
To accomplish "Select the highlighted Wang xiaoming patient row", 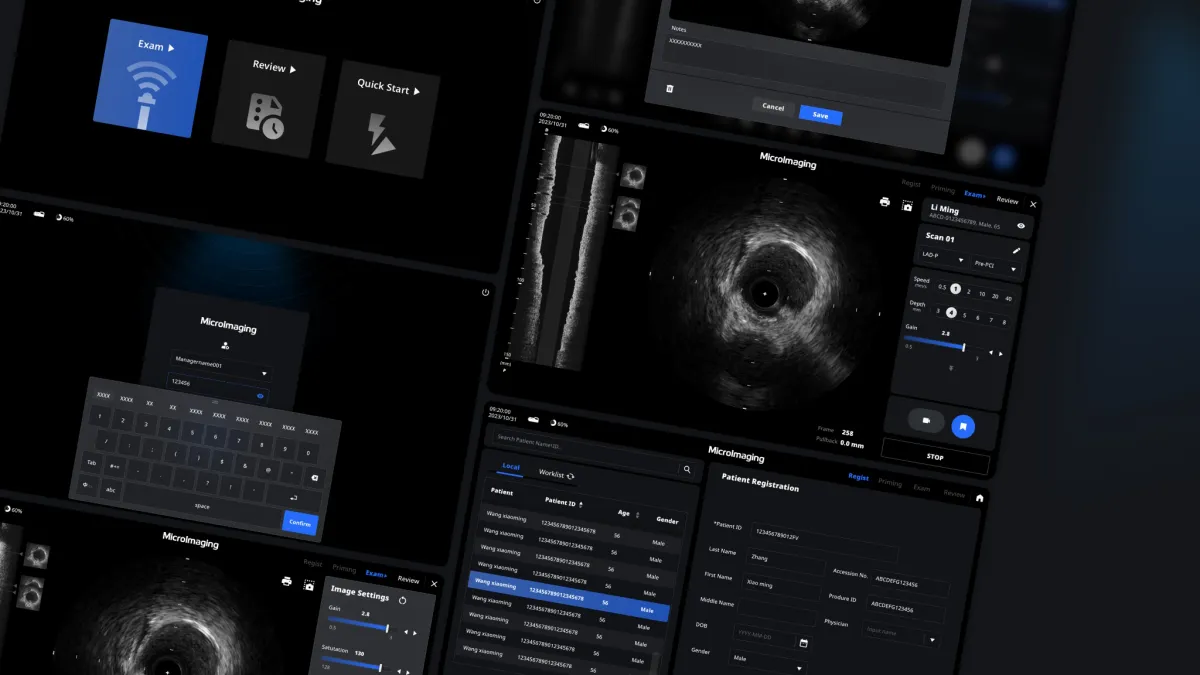I will click(569, 595).
